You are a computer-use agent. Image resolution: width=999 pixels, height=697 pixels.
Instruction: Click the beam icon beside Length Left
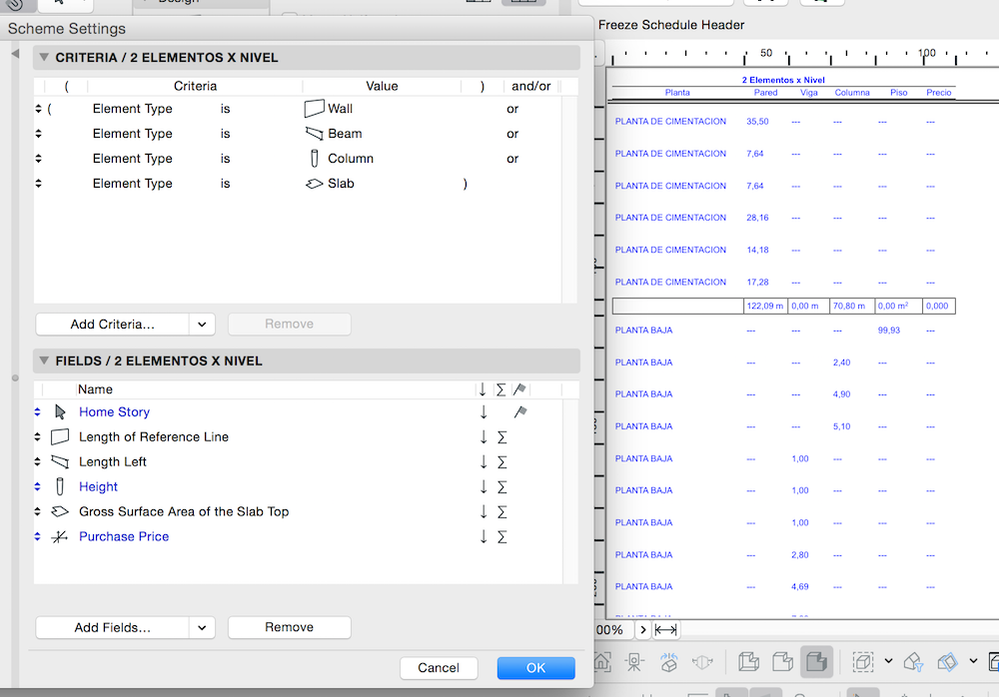pos(60,462)
